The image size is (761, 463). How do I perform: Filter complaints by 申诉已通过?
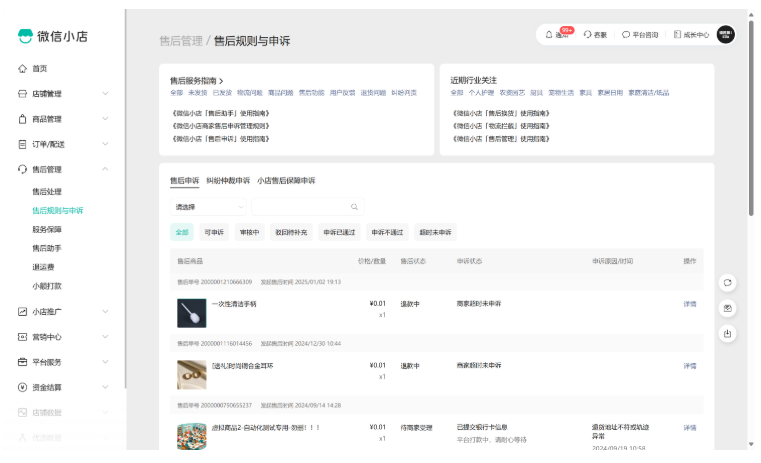click(339, 232)
